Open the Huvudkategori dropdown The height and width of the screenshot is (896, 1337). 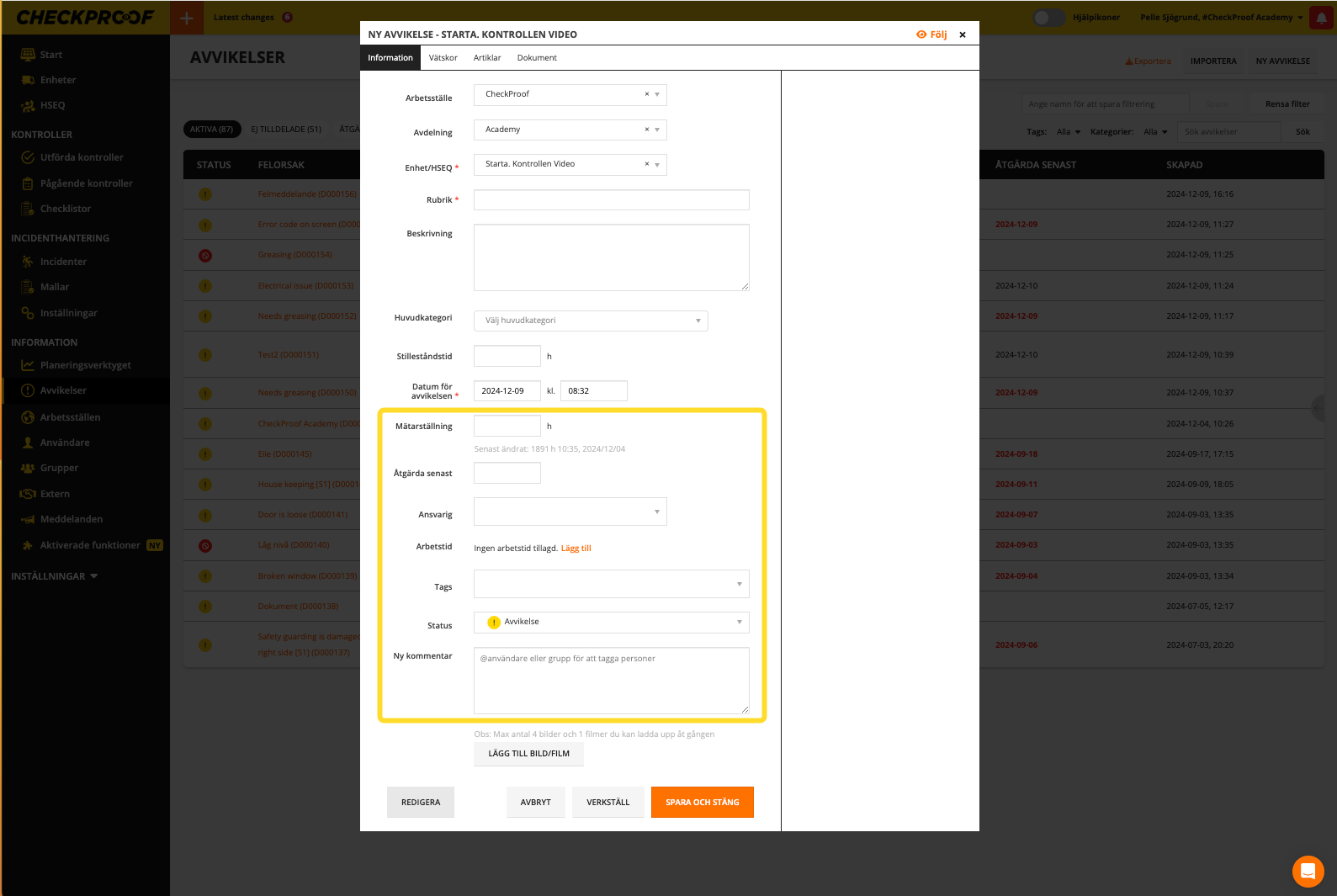click(x=590, y=321)
